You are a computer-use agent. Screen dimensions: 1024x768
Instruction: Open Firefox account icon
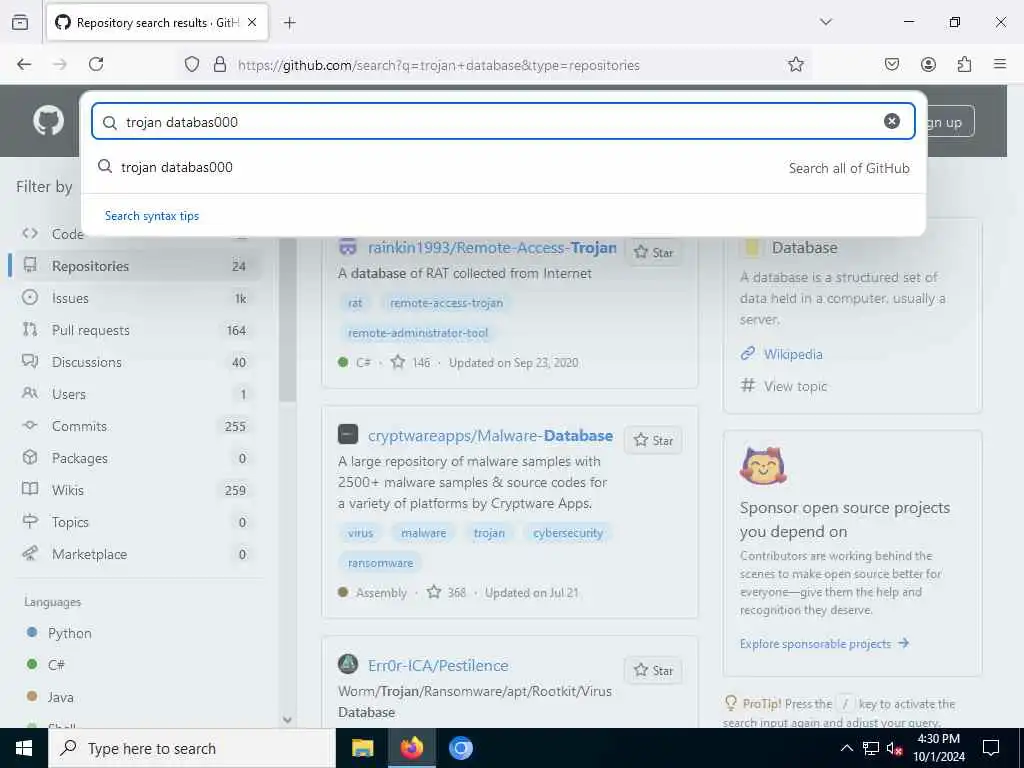pyautogui.click(x=928, y=64)
